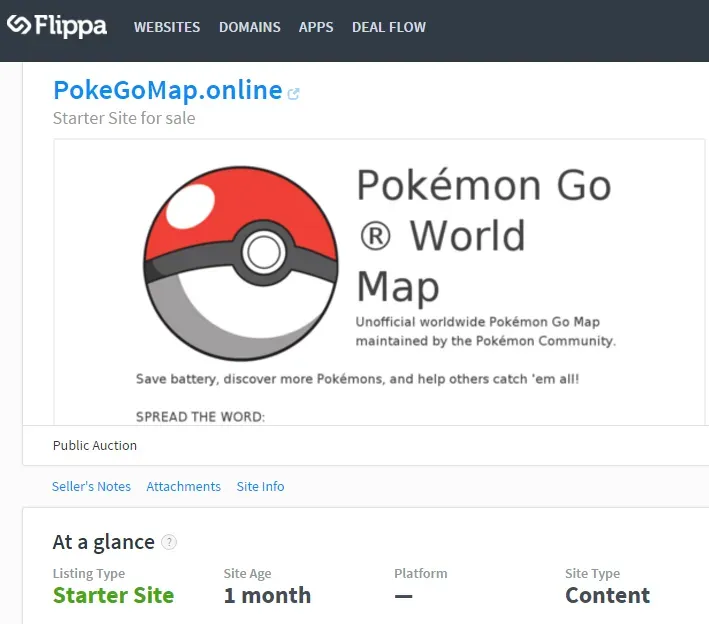Open the DEAL FLOW menu
The width and height of the screenshot is (709, 624).
[389, 27]
